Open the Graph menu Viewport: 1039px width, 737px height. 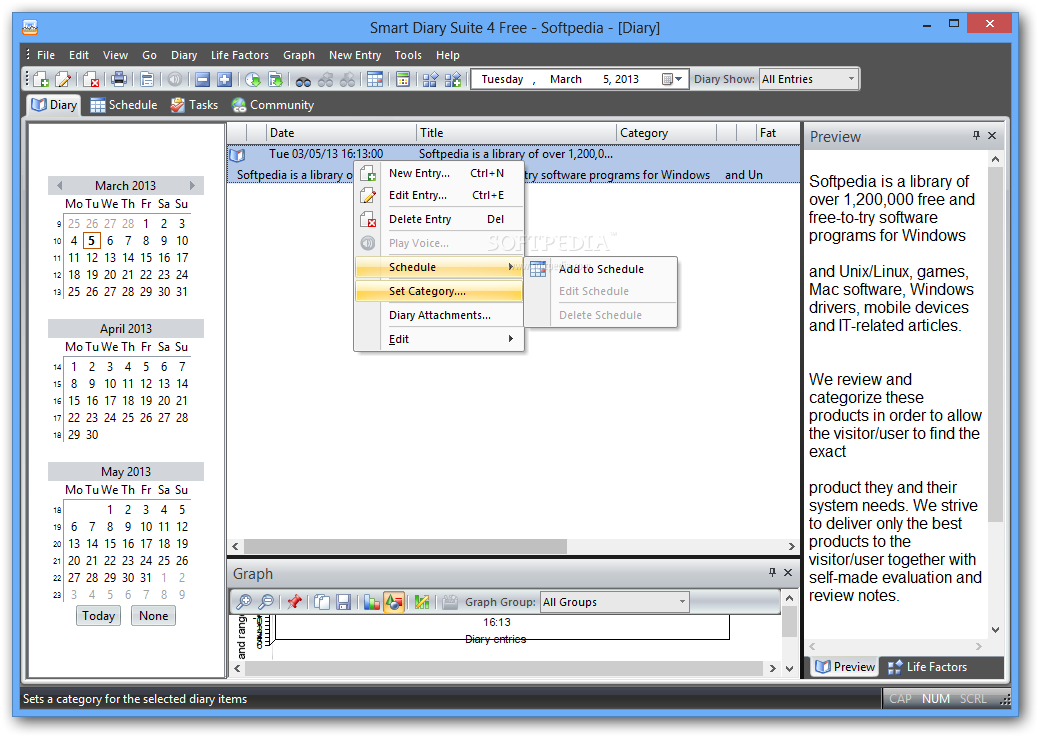[299, 55]
